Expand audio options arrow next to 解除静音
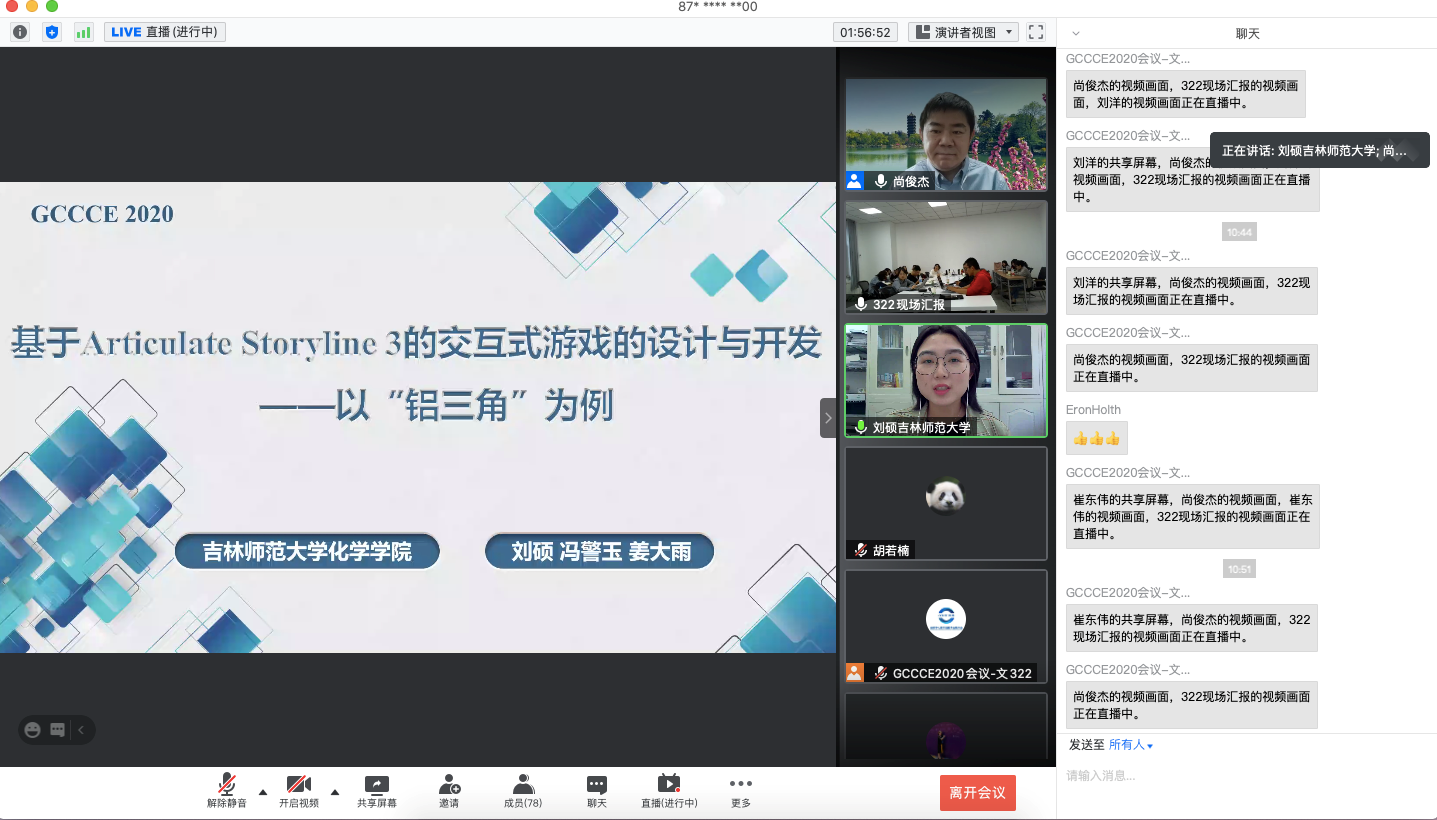Image resolution: width=1437 pixels, height=820 pixels. [x=263, y=792]
